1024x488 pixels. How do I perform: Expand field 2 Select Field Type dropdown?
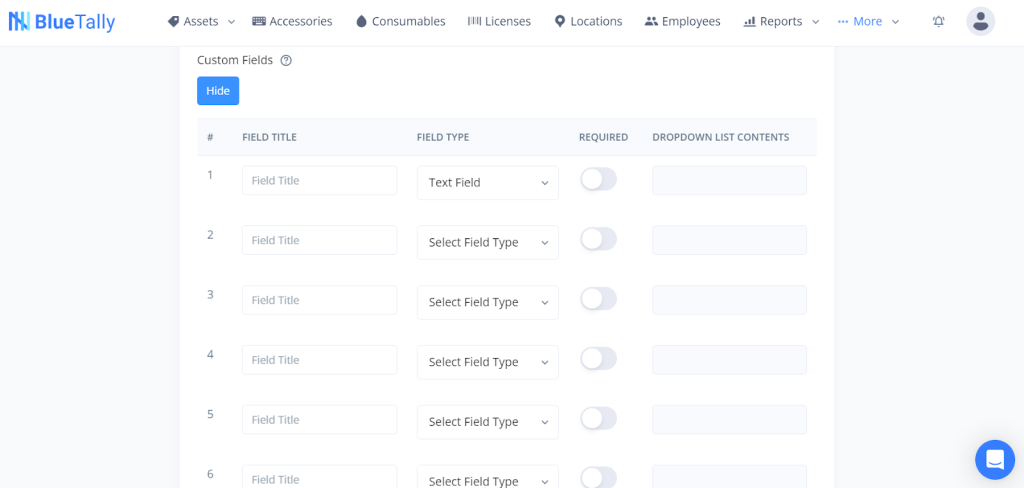point(487,242)
